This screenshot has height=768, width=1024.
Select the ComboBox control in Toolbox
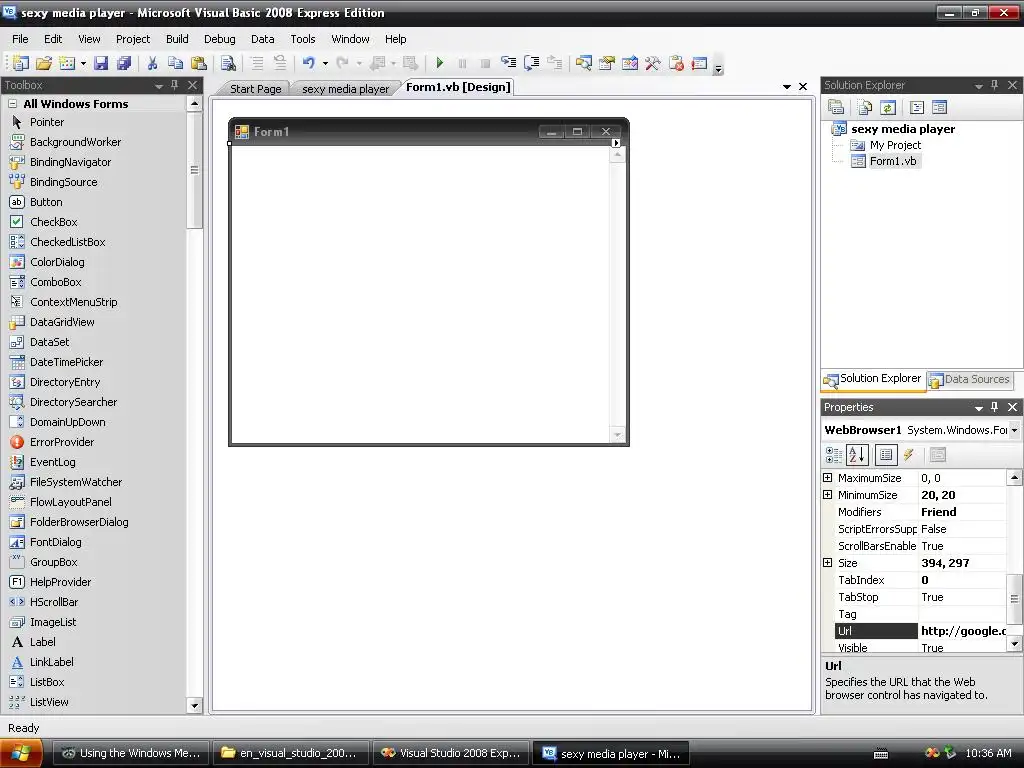(56, 282)
